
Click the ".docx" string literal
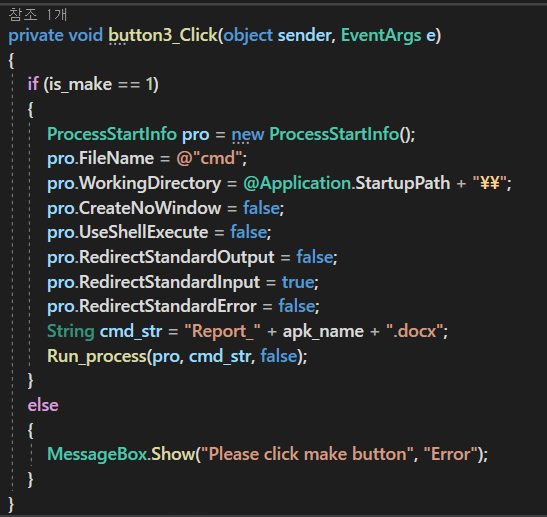tap(415, 331)
